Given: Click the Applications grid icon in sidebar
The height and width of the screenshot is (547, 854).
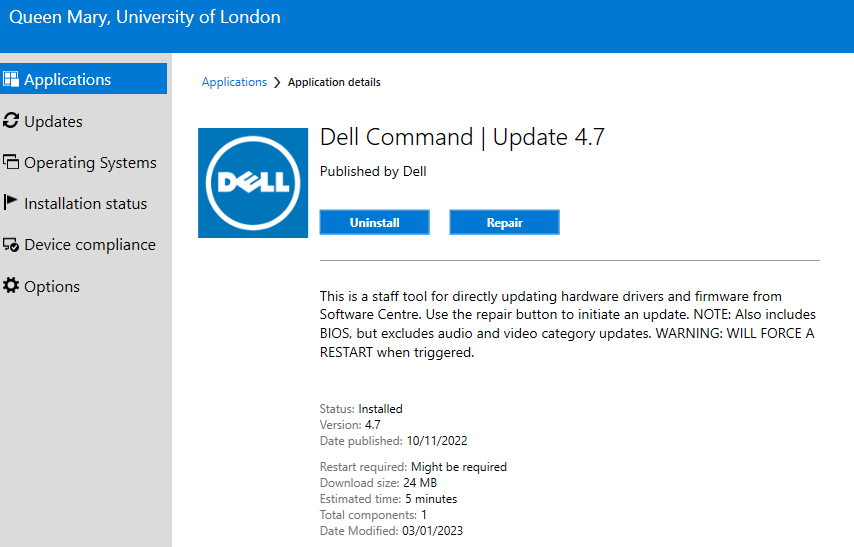Looking at the screenshot, I should pyautogui.click(x=12, y=80).
